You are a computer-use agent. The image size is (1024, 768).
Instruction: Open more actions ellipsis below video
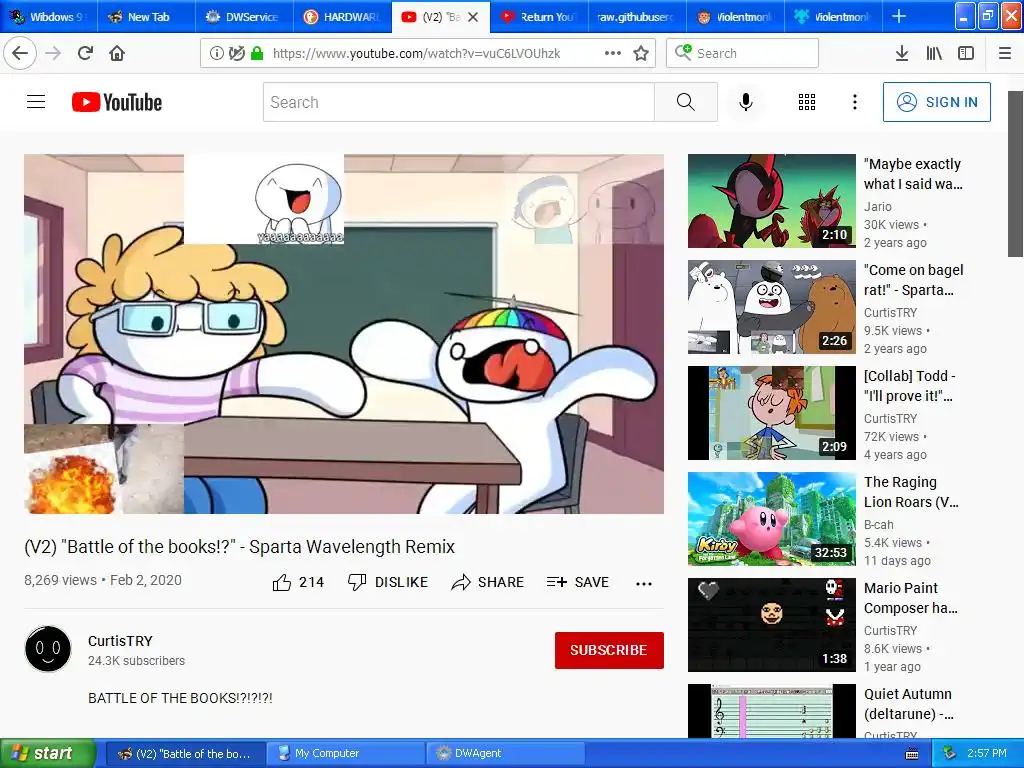(x=644, y=583)
